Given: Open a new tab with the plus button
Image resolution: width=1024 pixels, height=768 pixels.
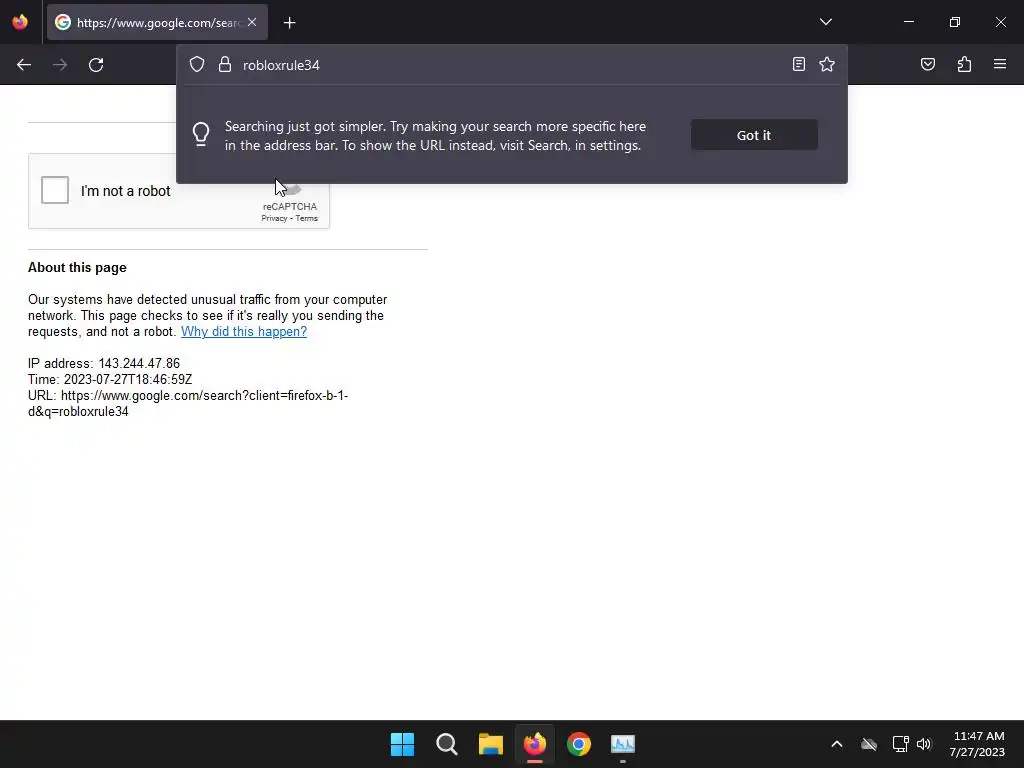Looking at the screenshot, I should [x=289, y=23].
